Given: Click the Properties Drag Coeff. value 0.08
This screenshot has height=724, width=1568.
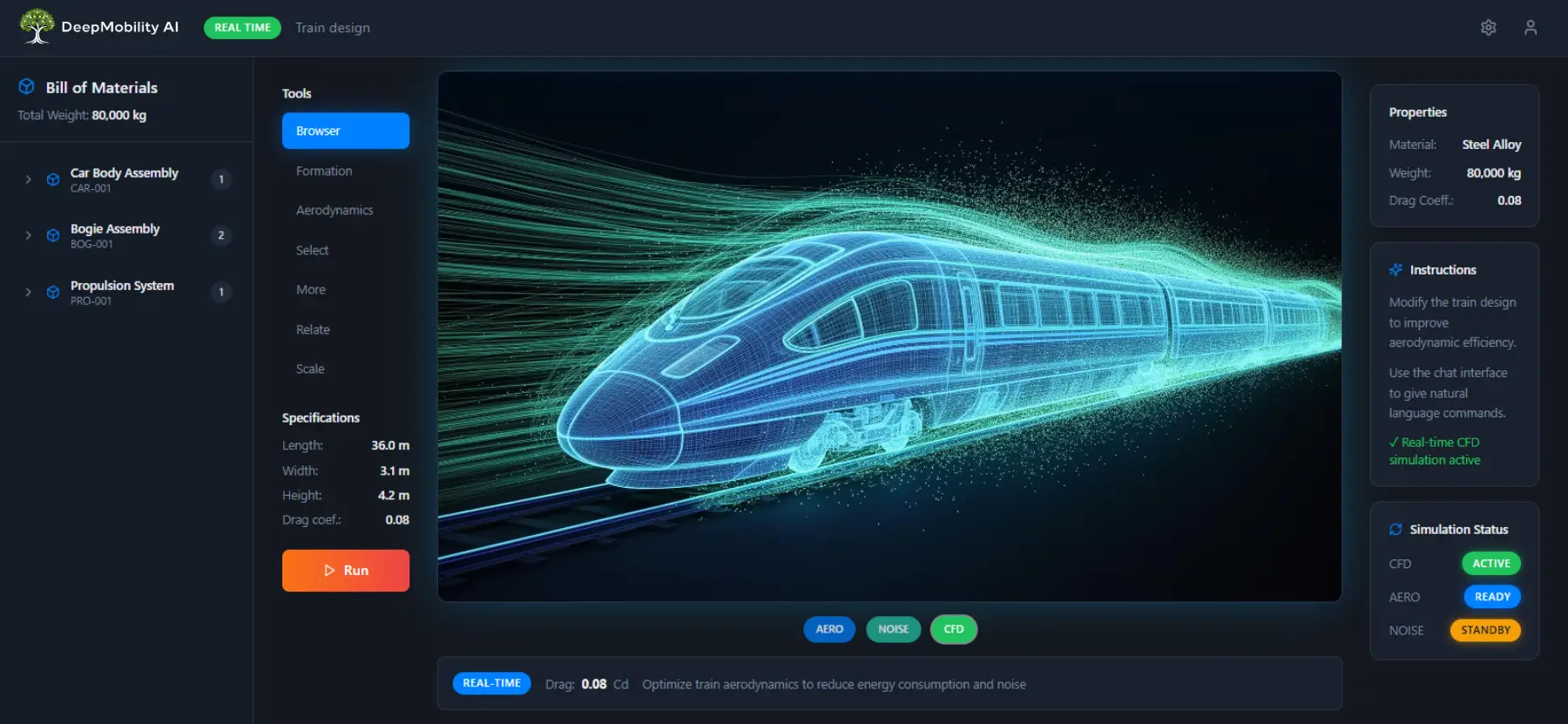Looking at the screenshot, I should pyautogui.click(x=1510, y=200).
